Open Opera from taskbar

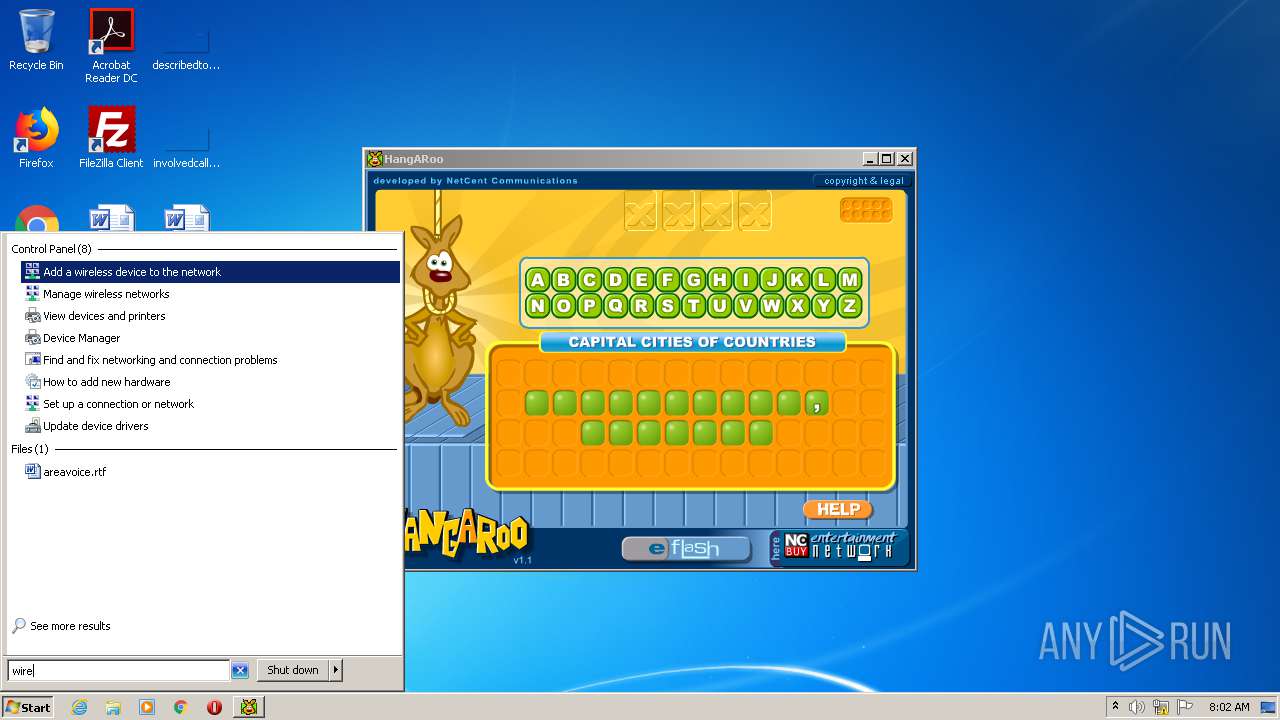pyautogui.click(x=214, y=707)
